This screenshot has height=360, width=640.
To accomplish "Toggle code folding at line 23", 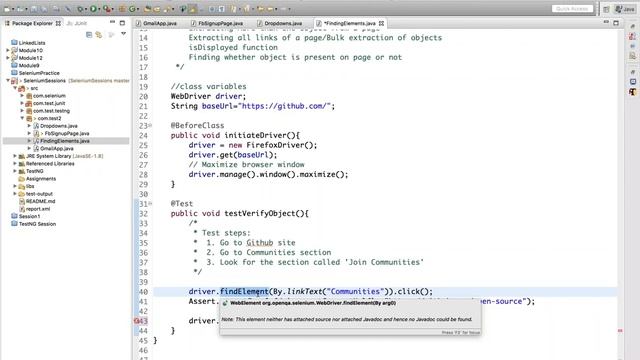I will click(x=150, y=125).
